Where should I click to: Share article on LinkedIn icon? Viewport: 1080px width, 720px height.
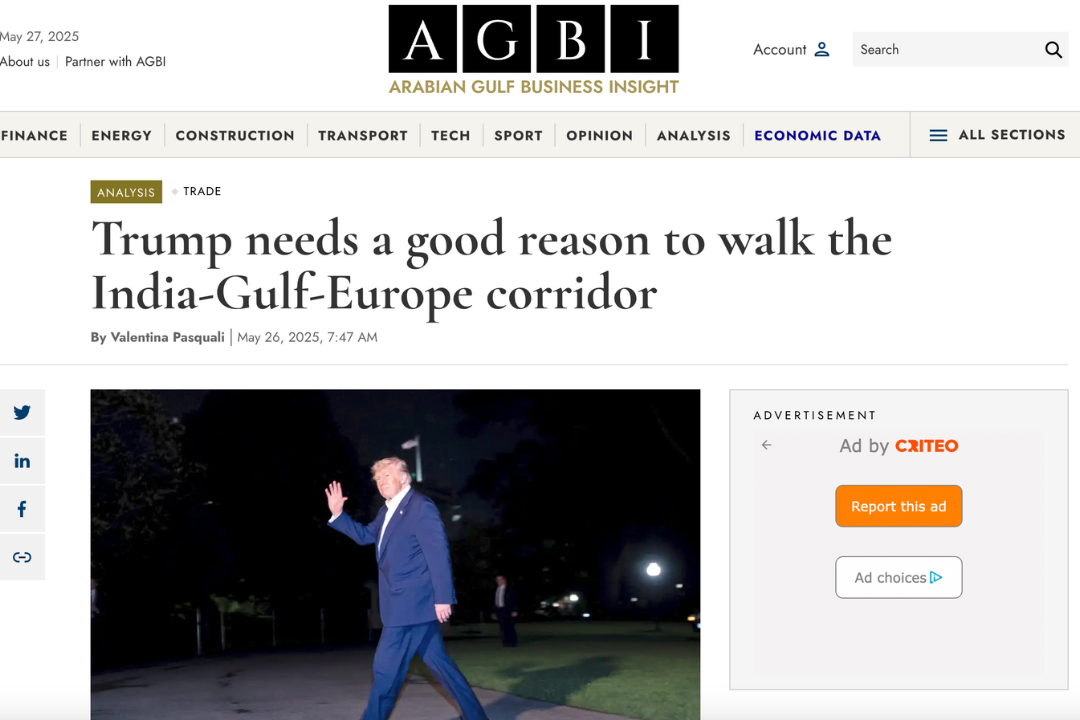[22, 461]
